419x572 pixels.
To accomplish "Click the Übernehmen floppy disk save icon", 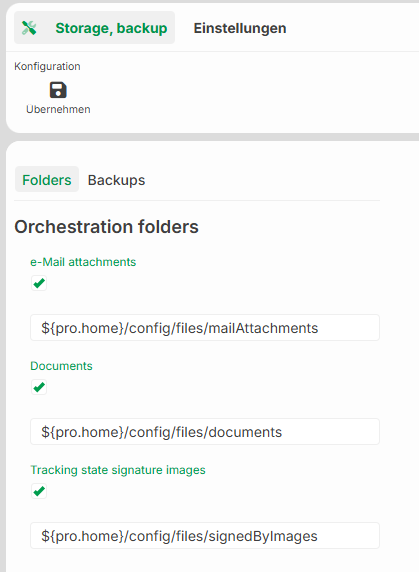I will [x=58, y=90].
